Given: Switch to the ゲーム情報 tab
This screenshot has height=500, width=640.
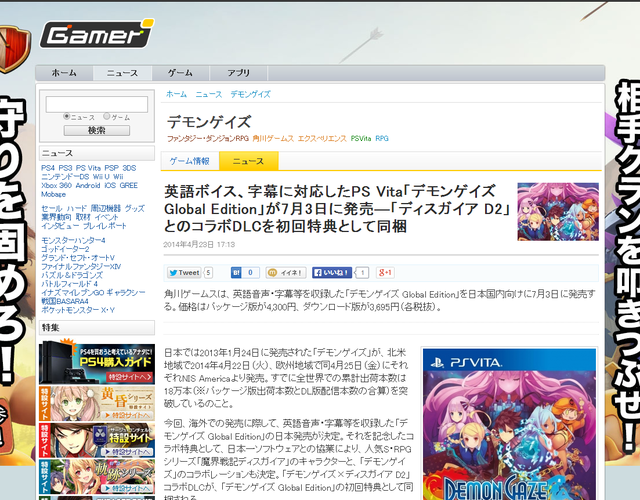Looking at the screenshot, I should pyautogui.click(x=190, y=161).
